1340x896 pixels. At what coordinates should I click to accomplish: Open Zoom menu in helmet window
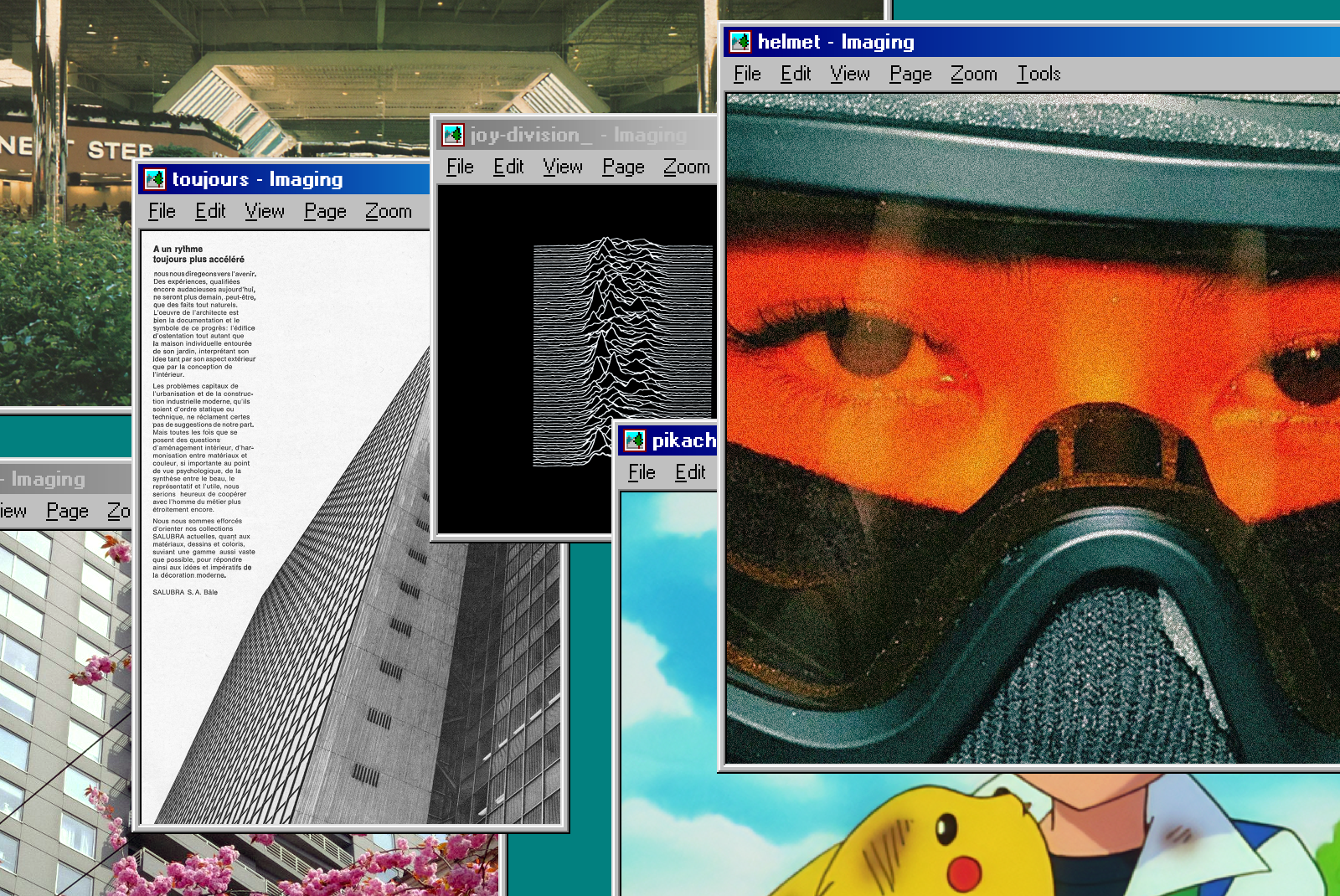tap(973, 74)
